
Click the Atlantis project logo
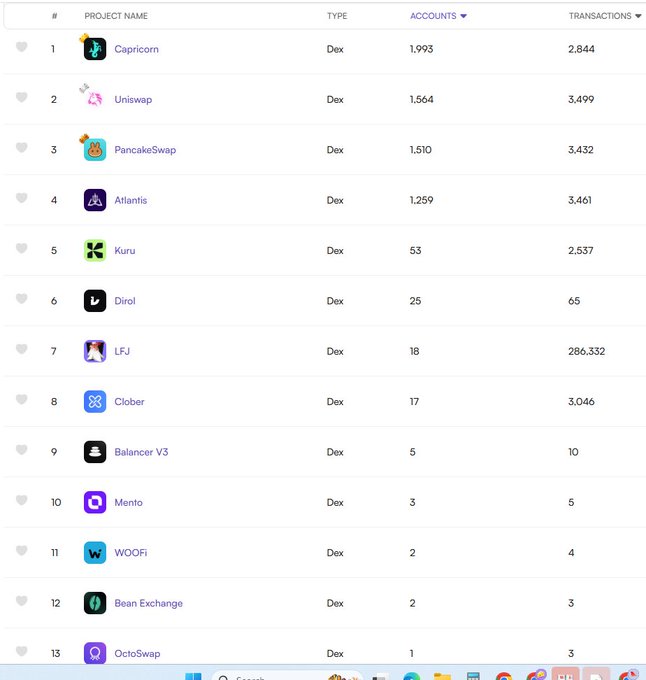click(x=95, y=200)
